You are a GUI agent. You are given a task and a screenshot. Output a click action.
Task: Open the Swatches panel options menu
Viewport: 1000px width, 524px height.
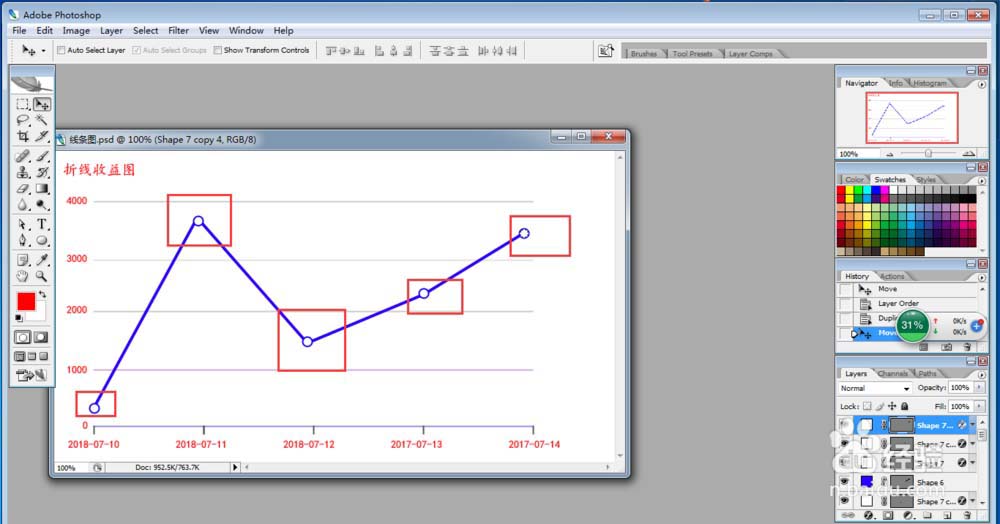(x=982, y=181)
